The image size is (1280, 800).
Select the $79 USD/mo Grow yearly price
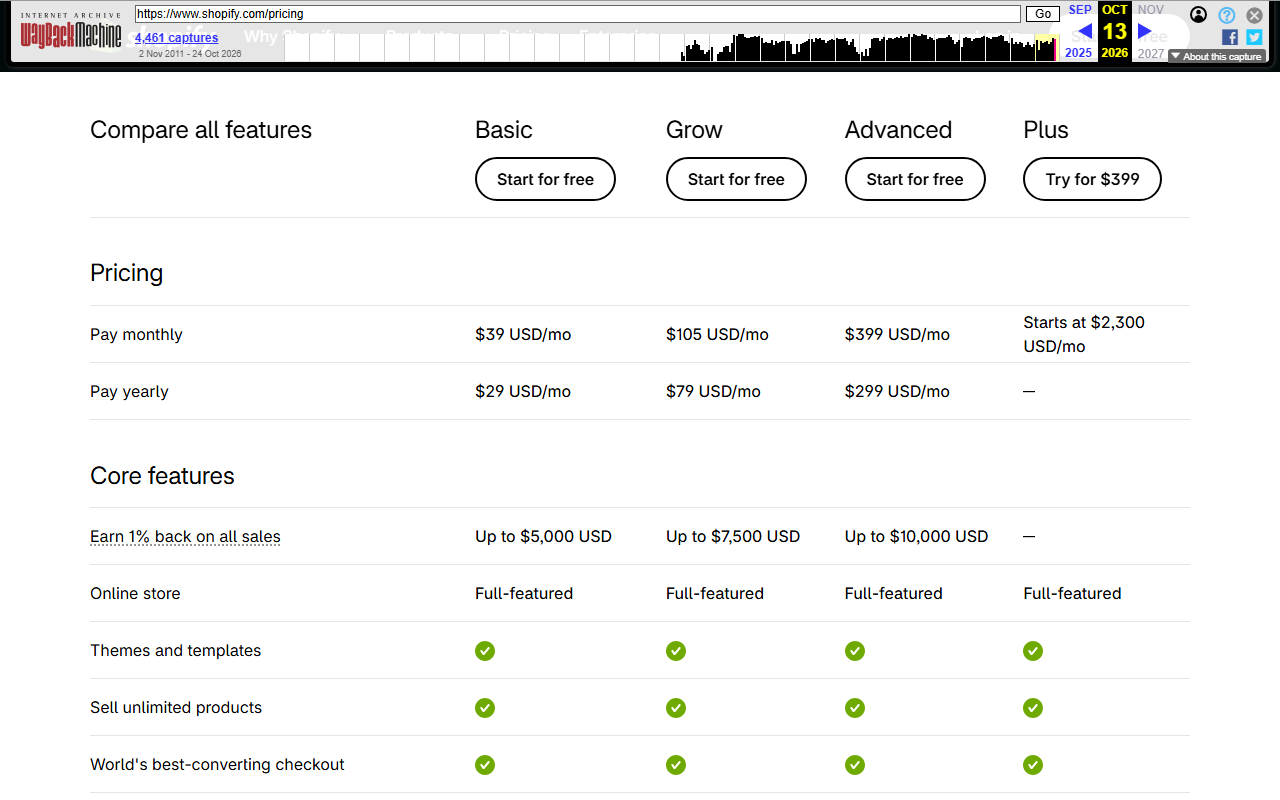713,391
